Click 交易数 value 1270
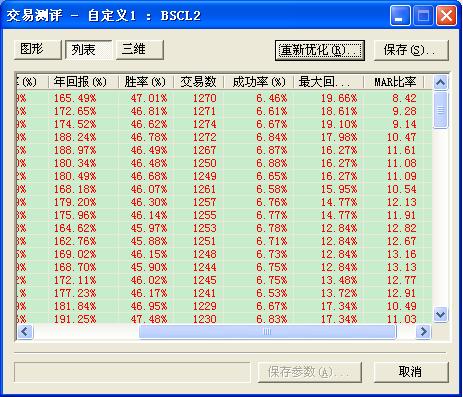The image size is (463, 397). 205,98
